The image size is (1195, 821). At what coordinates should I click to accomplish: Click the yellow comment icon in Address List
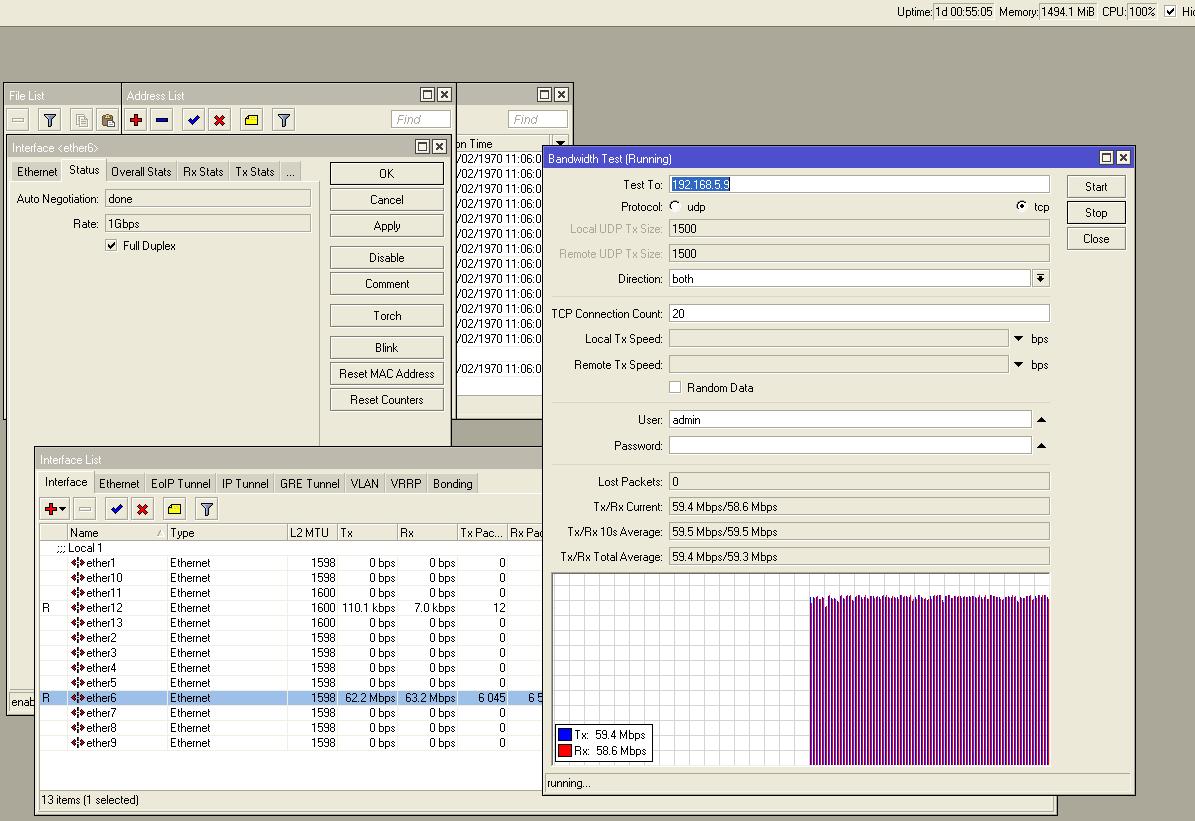(251, 120)
